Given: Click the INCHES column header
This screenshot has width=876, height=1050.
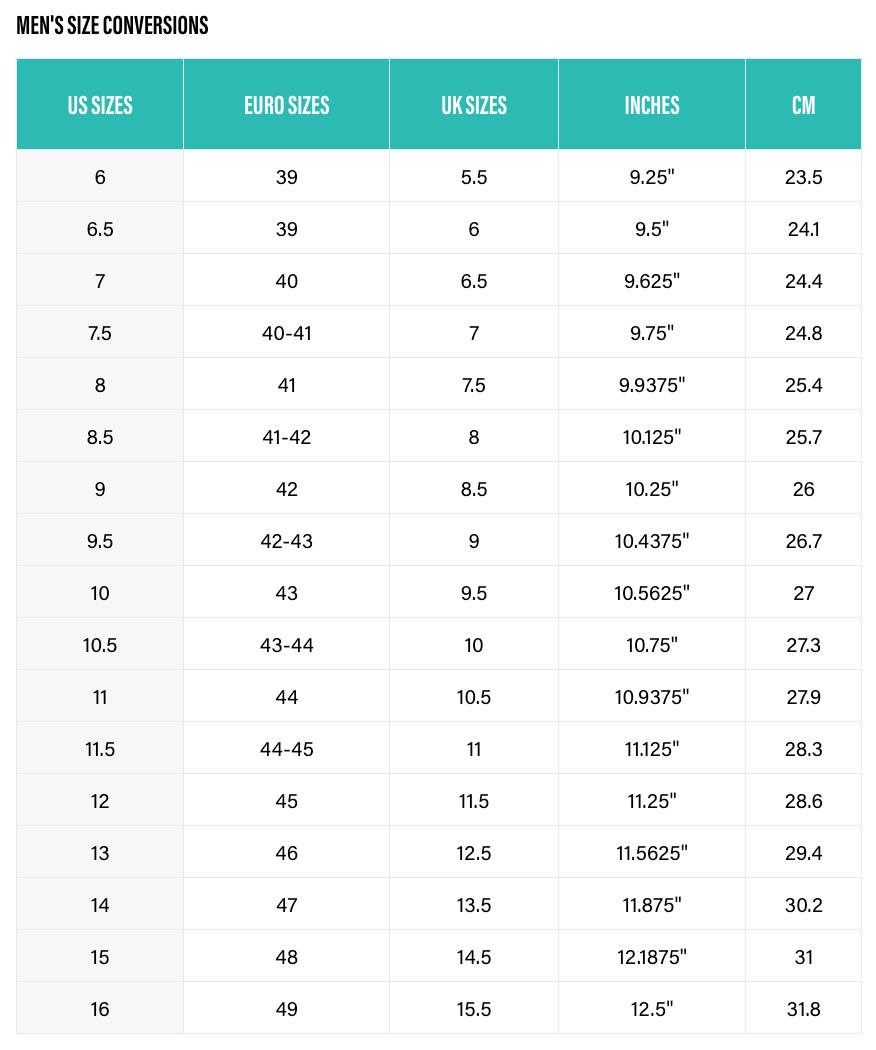Looking at the screenshot, I should click(x=652, y=105).
